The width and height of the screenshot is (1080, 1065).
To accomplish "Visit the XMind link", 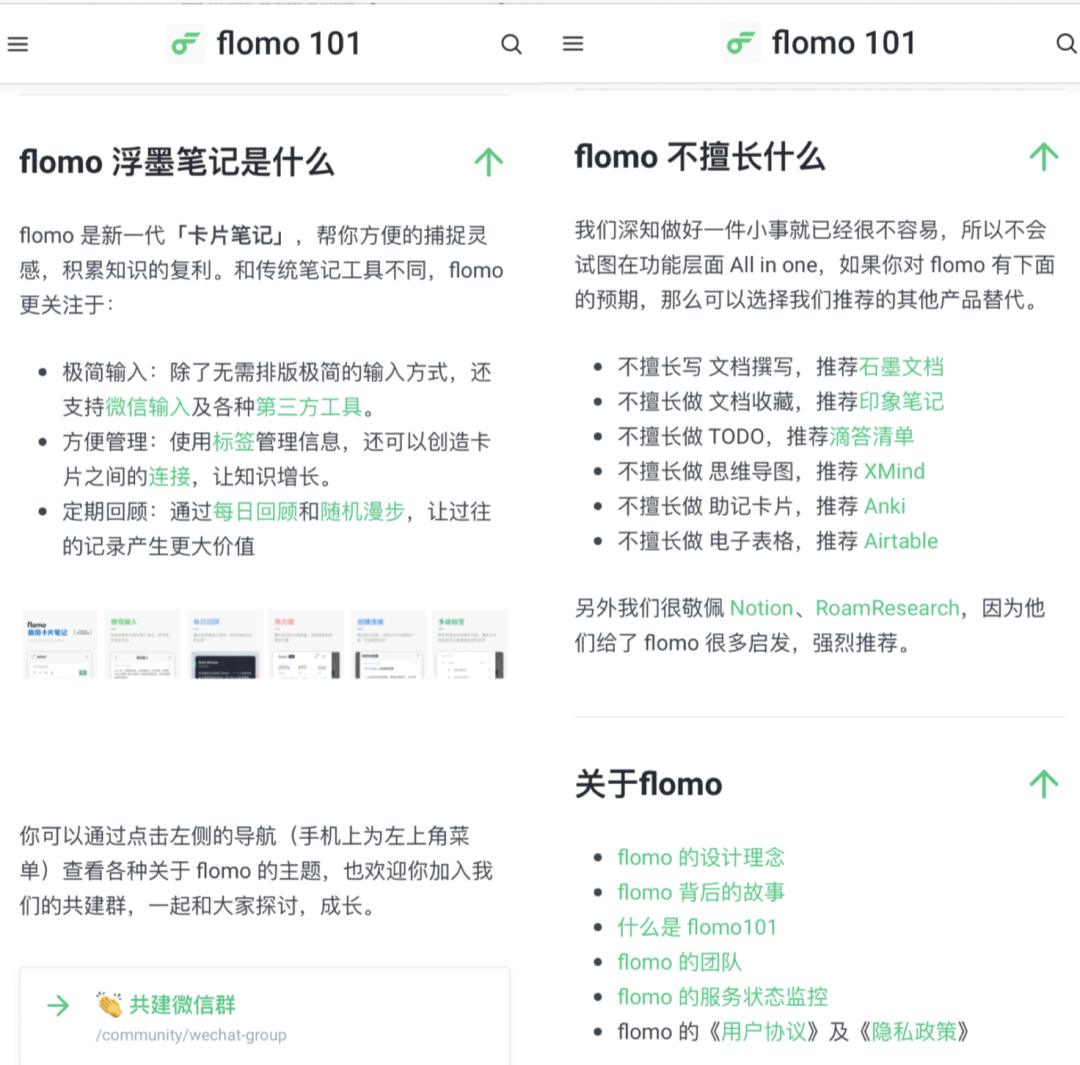I will [x=894, y=472].
